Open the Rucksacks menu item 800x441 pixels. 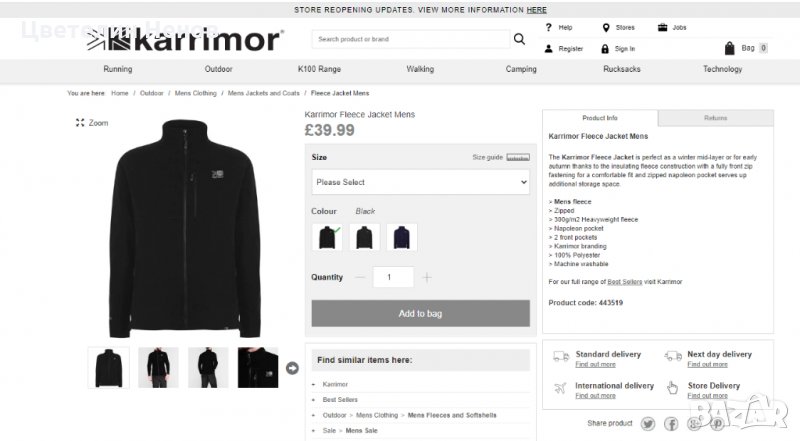pos(621,69)
